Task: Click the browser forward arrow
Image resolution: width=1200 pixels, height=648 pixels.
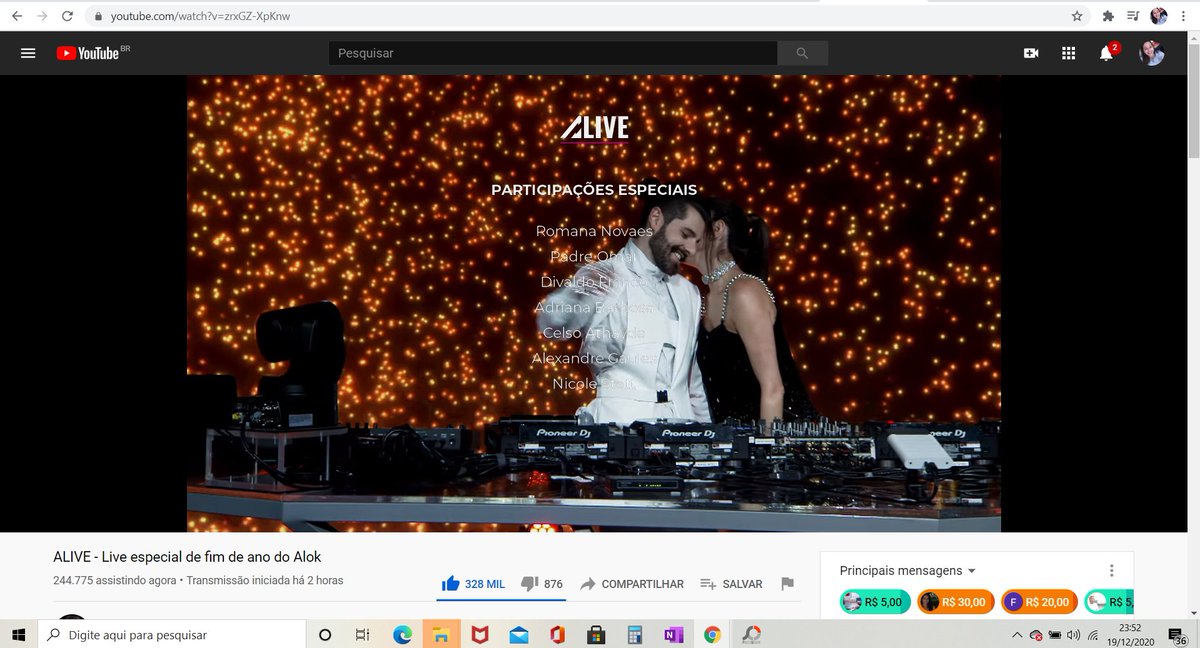Action: pyautogui.click(x=42, y=16)
